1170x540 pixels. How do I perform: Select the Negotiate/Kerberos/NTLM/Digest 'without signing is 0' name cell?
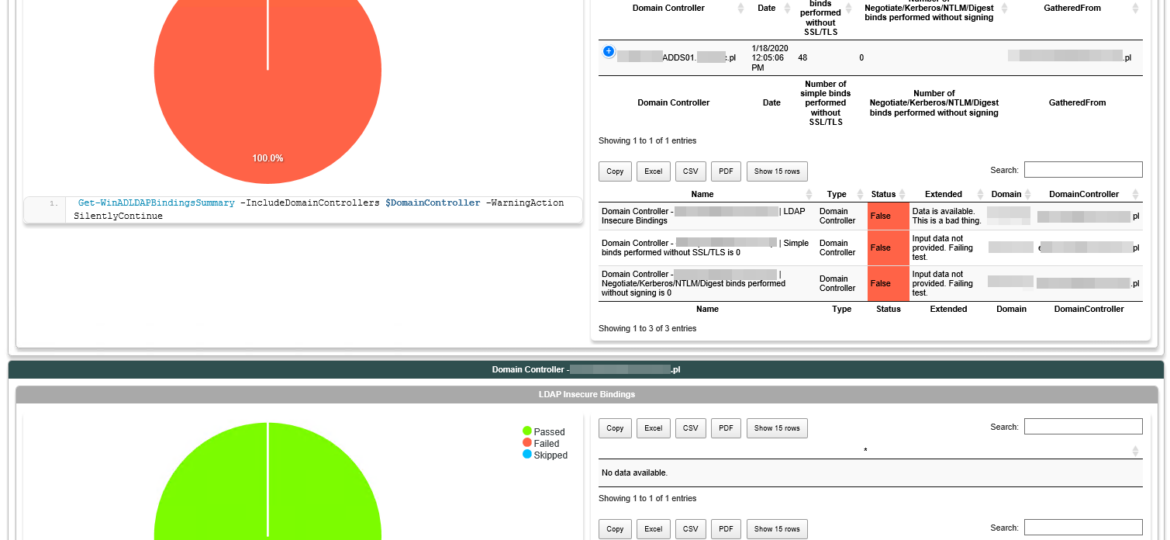click(x=707, y=283)
